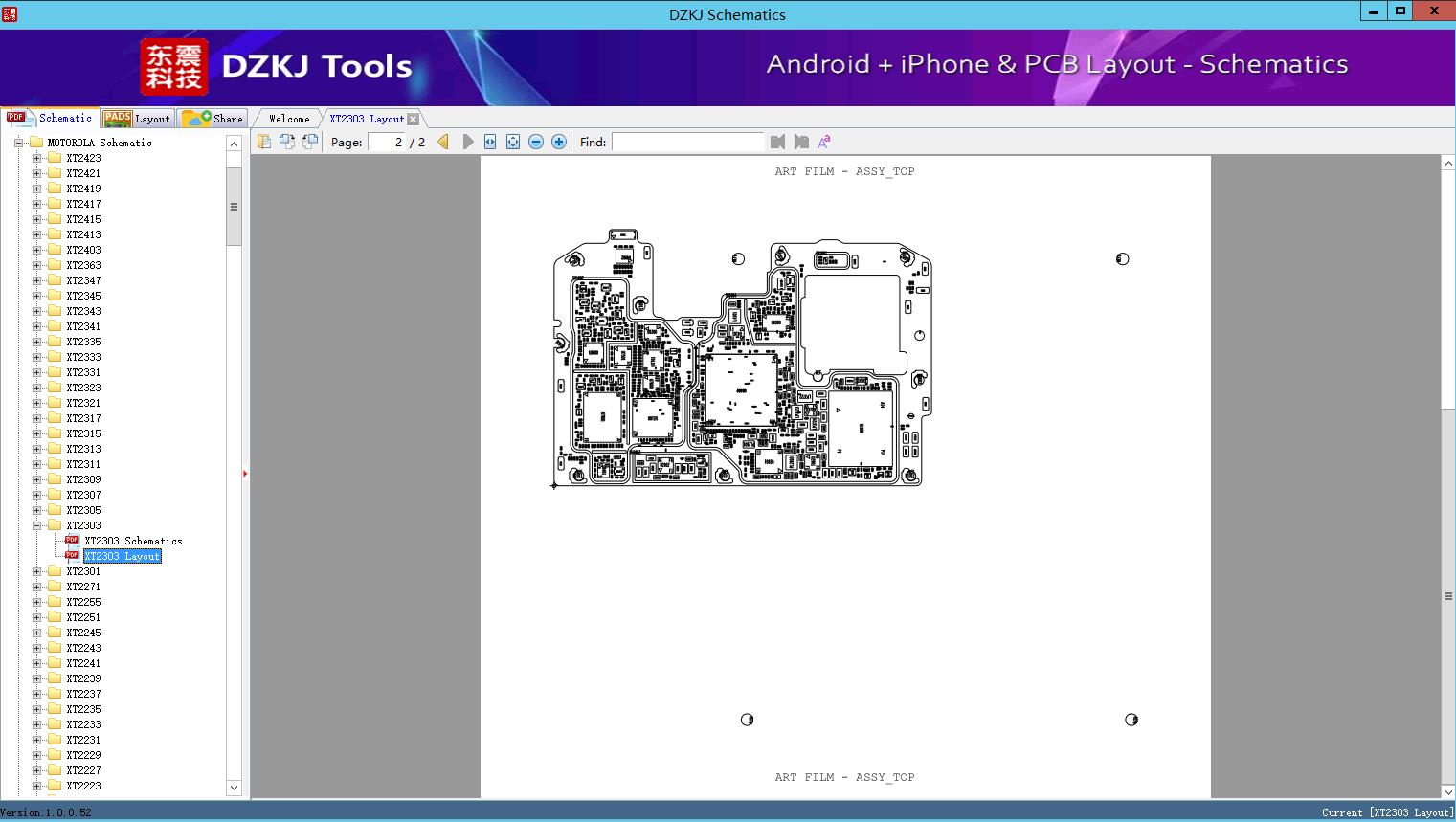Click the page number field
The height and width of the screenshot is (822, 1456).
coord(386,142)
